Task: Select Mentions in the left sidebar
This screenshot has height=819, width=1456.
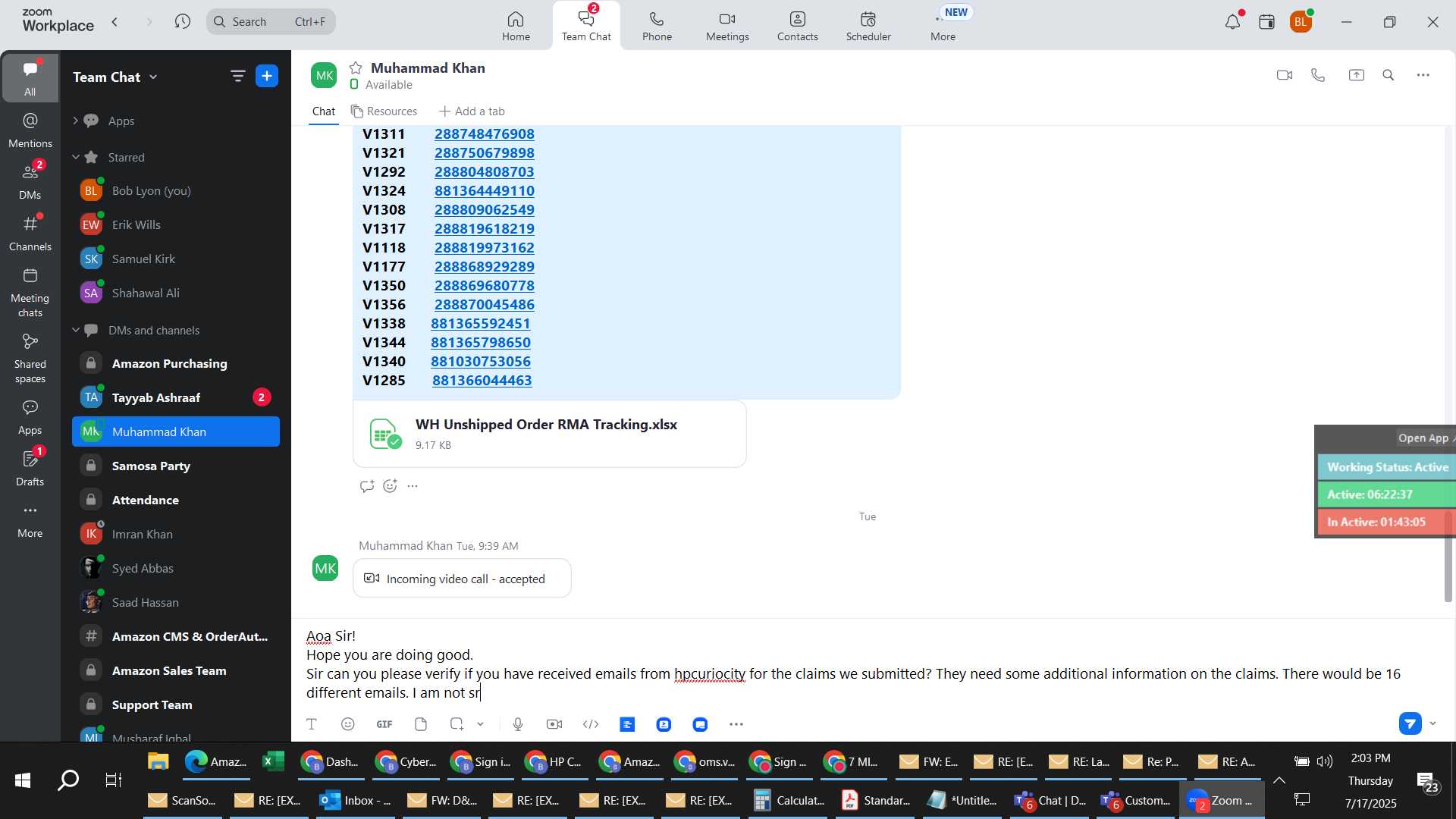Action: (30, 130)
